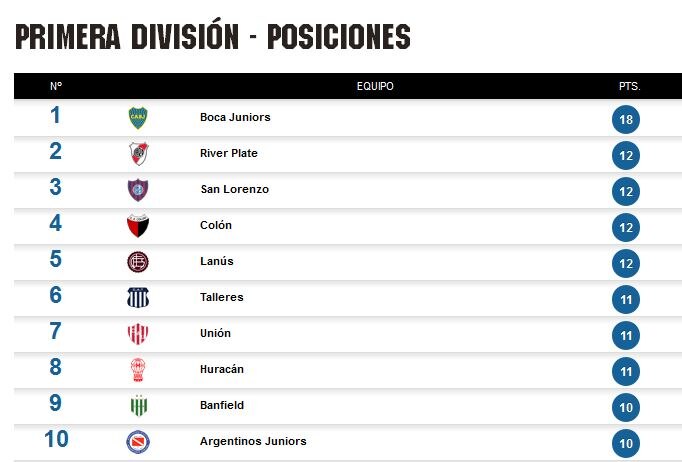This screenshot has width=682, height=462.
Task: Open the Argentinos Juniors round badge
Action: pyautogui.click(x=138, y=442)
